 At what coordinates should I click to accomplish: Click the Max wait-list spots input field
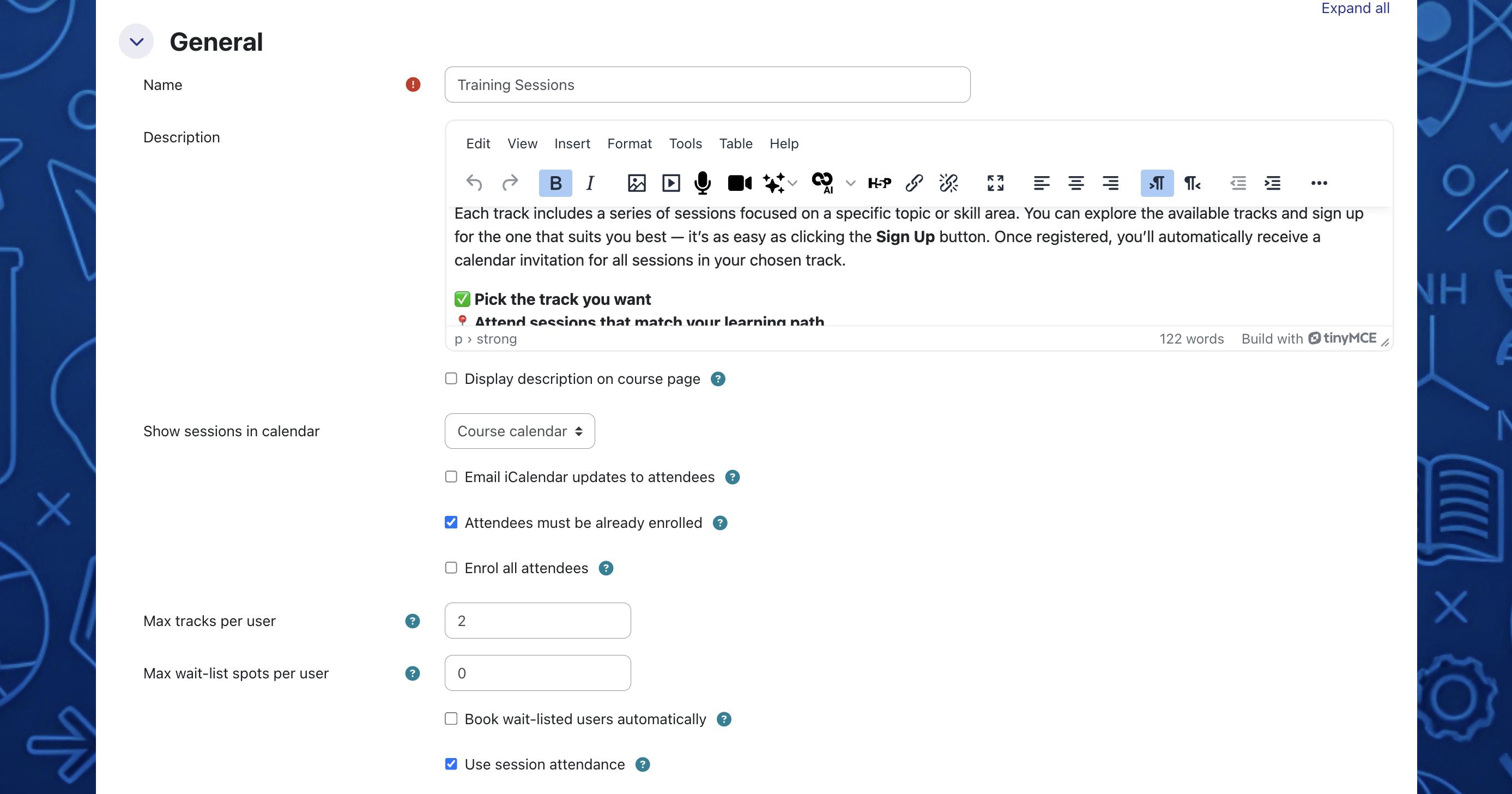click(537, 673)
